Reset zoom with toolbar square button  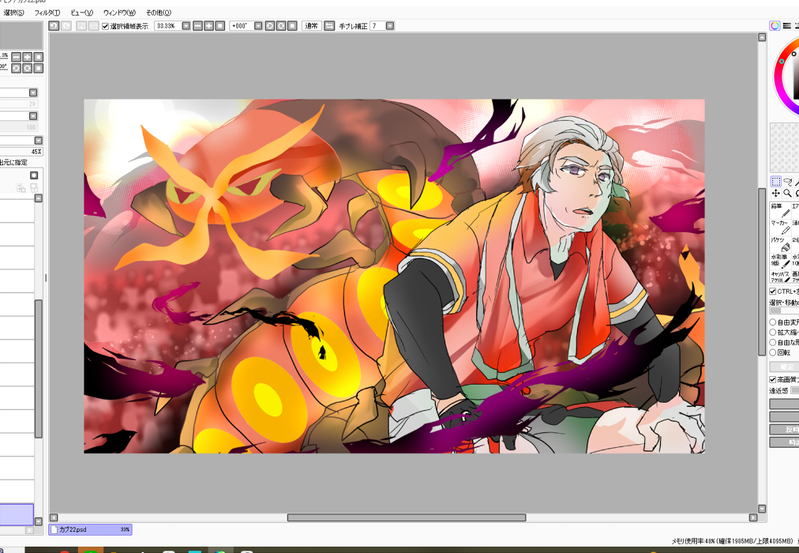point(220,25)
